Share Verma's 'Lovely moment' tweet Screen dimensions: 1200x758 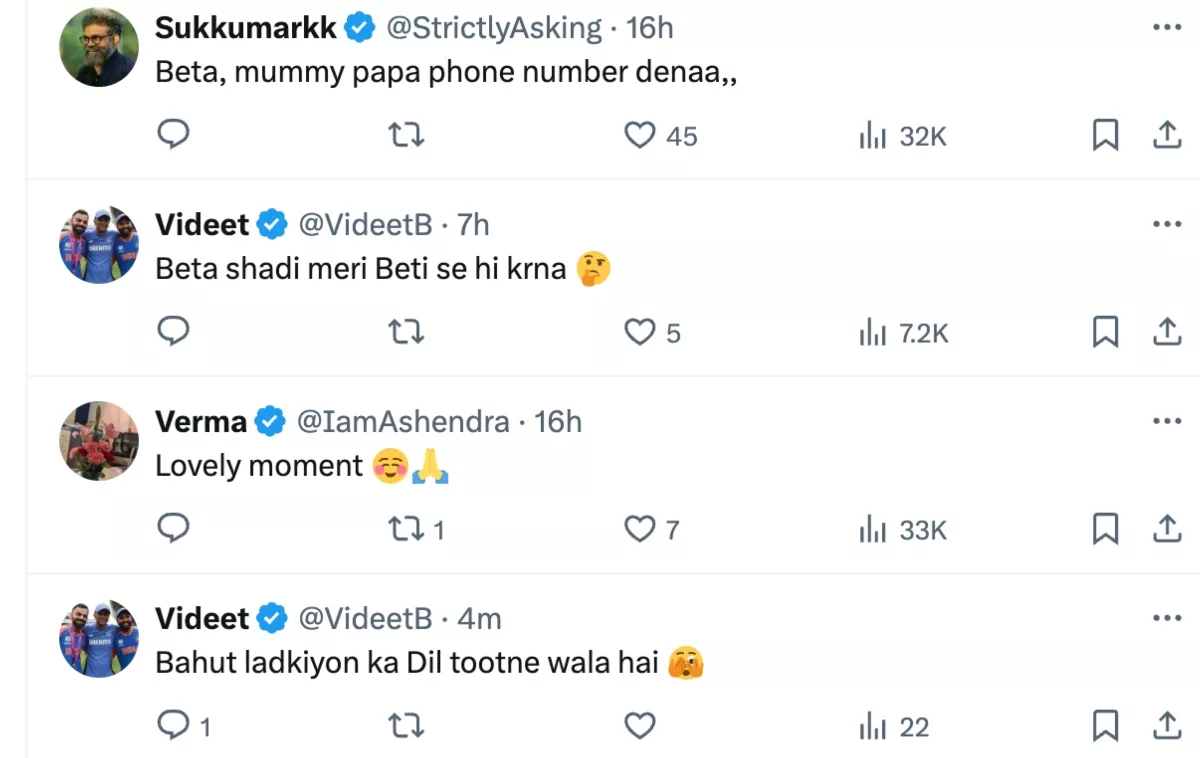[x=1167, y=529]
